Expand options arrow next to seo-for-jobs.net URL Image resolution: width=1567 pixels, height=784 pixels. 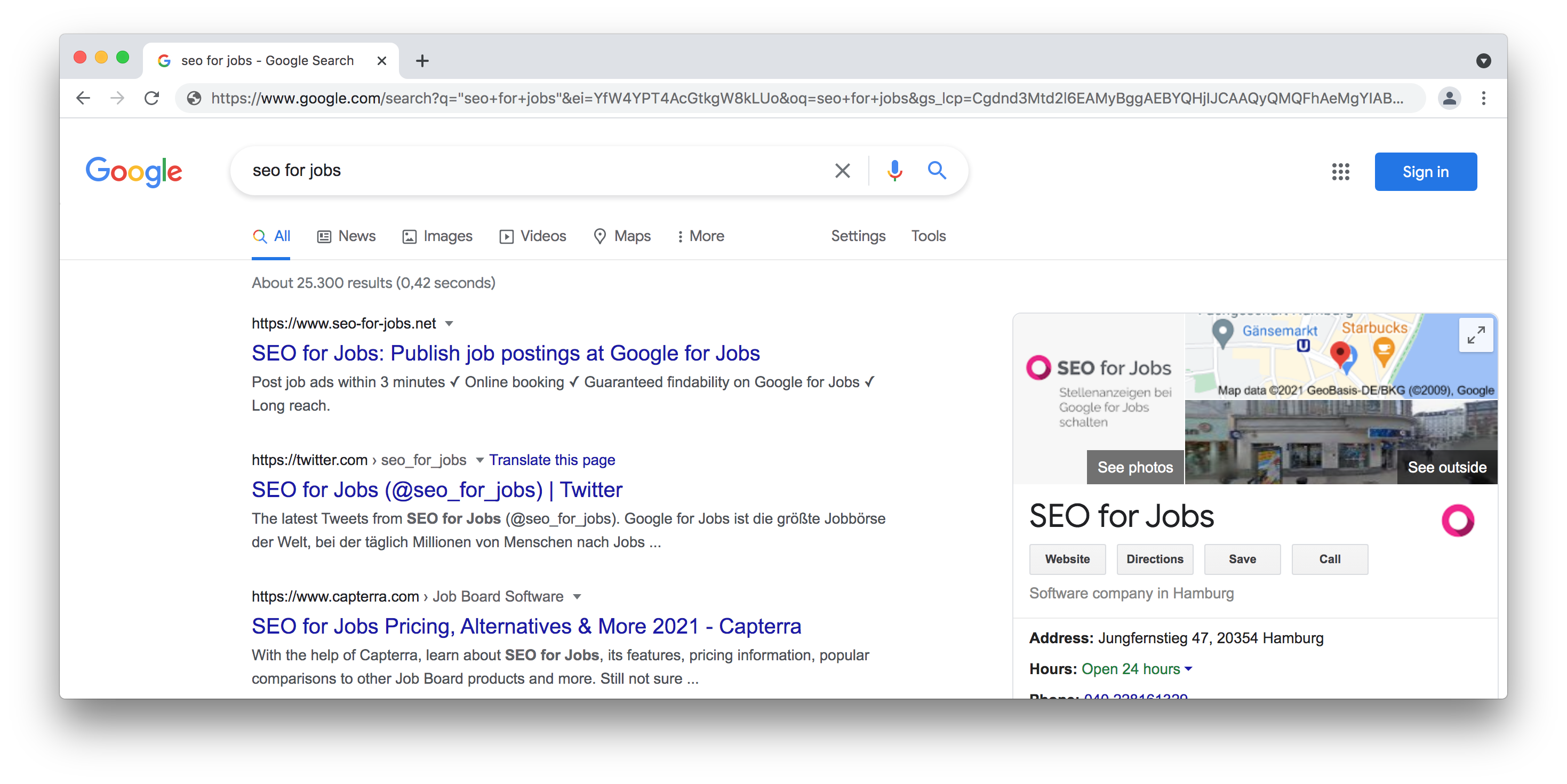coord(449,324)
